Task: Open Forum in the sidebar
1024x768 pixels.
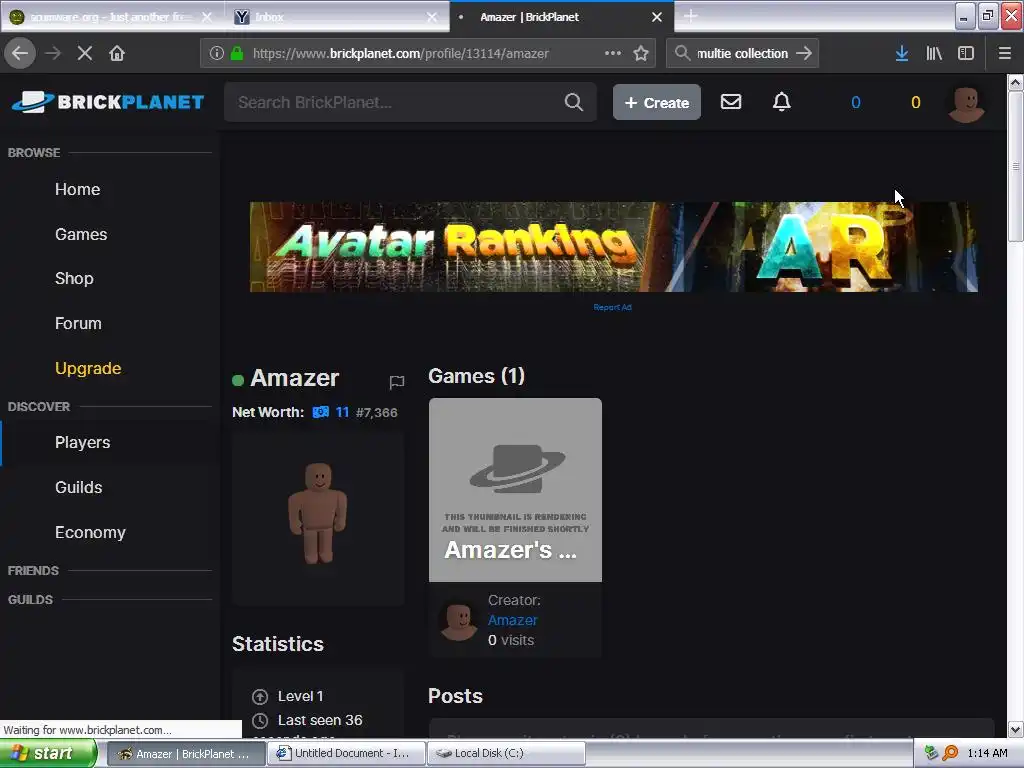Action: [78, 323]
